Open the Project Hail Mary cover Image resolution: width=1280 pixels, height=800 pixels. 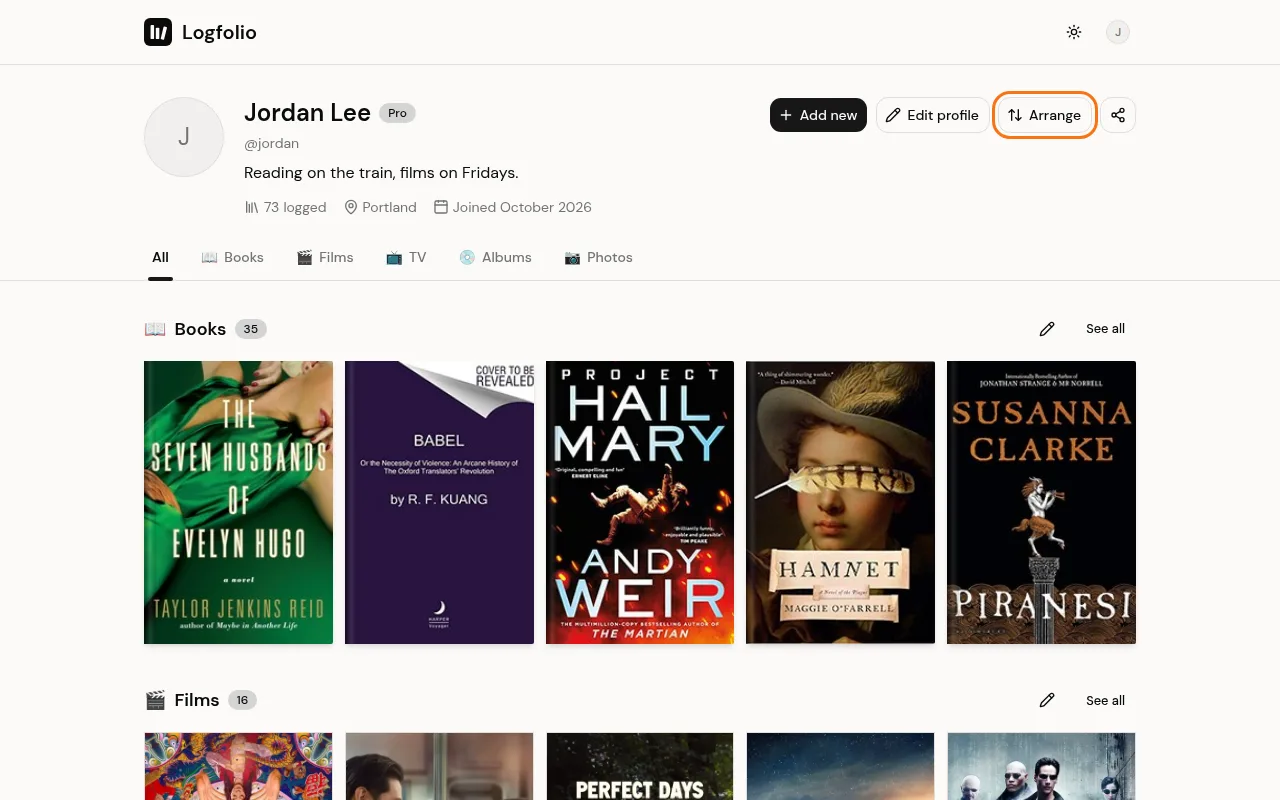640,502
